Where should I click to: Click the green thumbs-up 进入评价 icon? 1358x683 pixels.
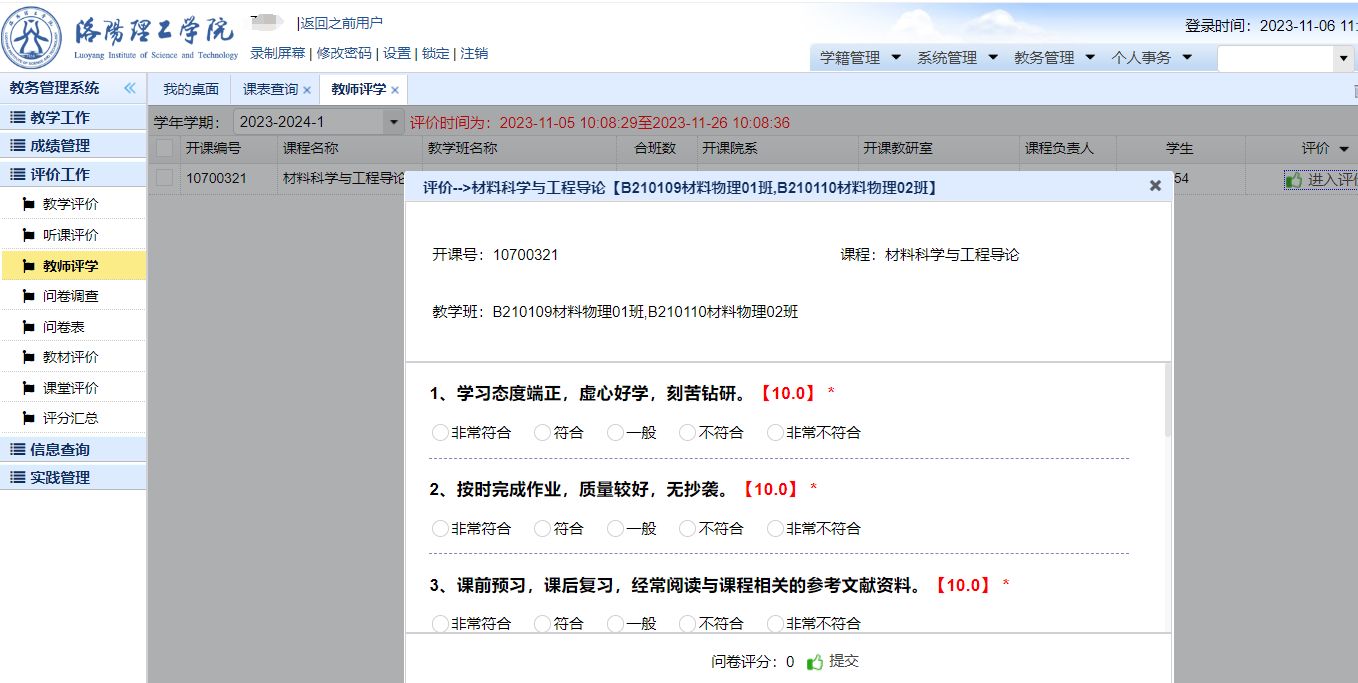(1294, 179)
